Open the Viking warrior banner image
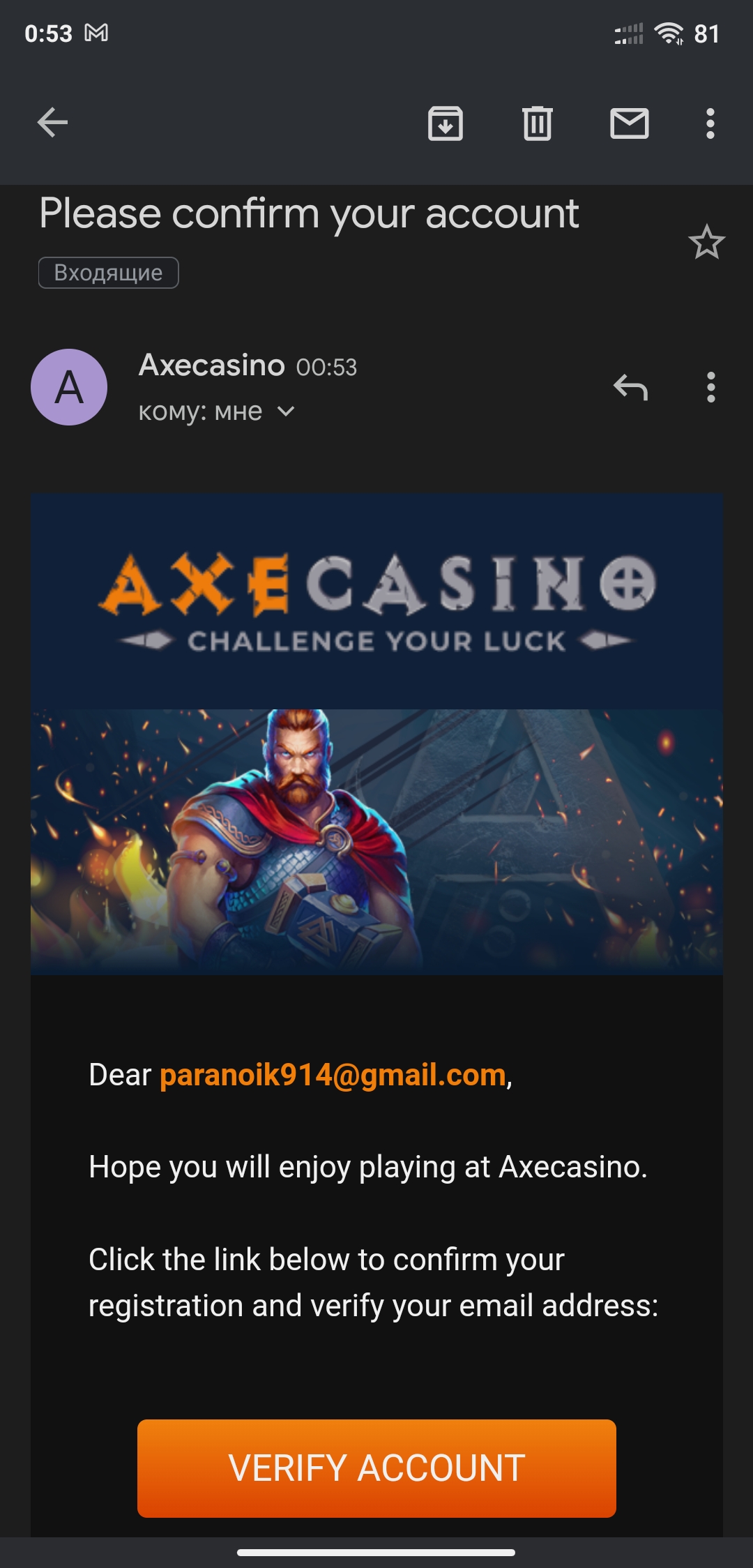The image size is (753, 1568). [376, 842]
